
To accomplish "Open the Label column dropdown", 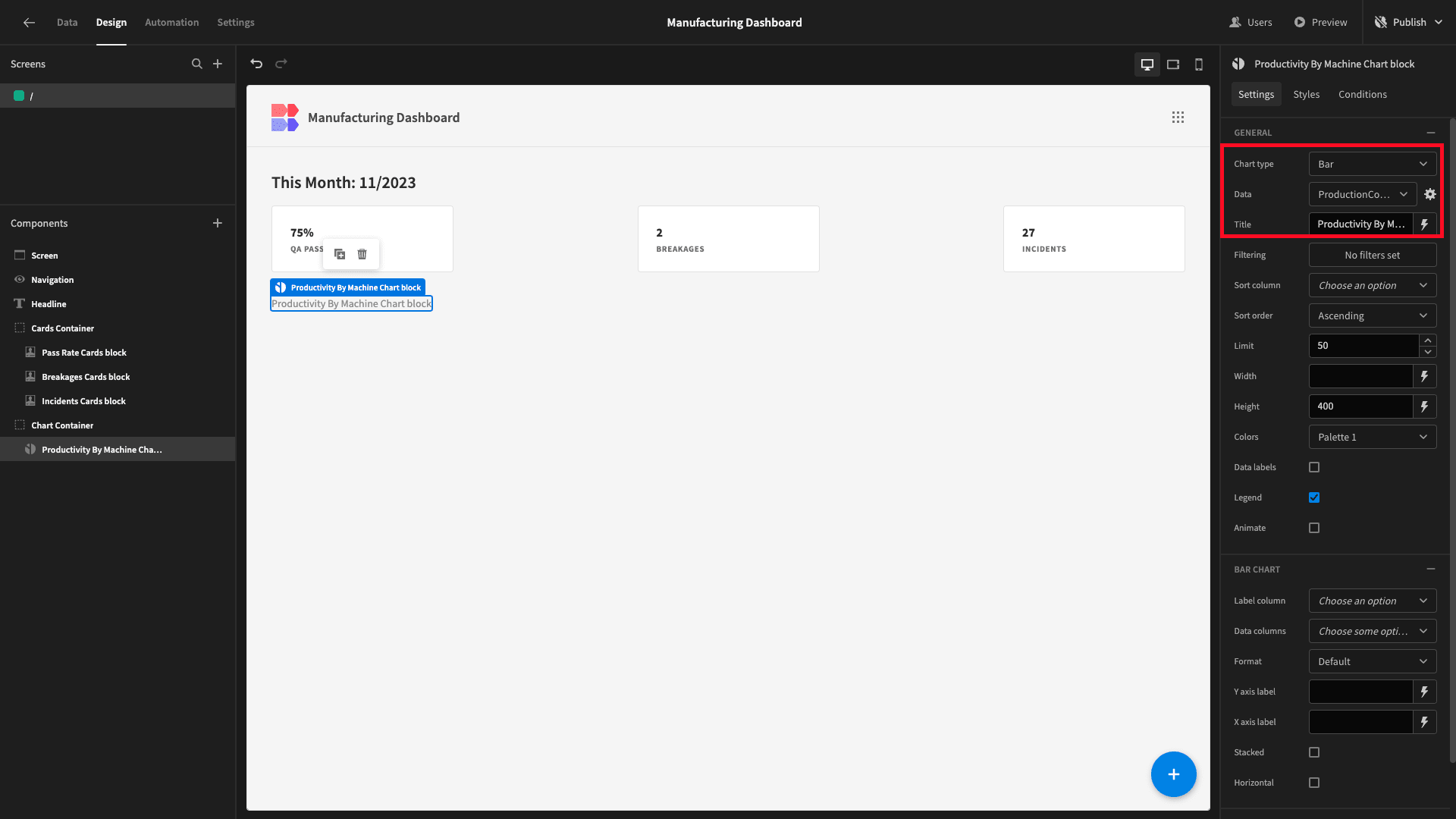I will click(x=1373, y=601).
